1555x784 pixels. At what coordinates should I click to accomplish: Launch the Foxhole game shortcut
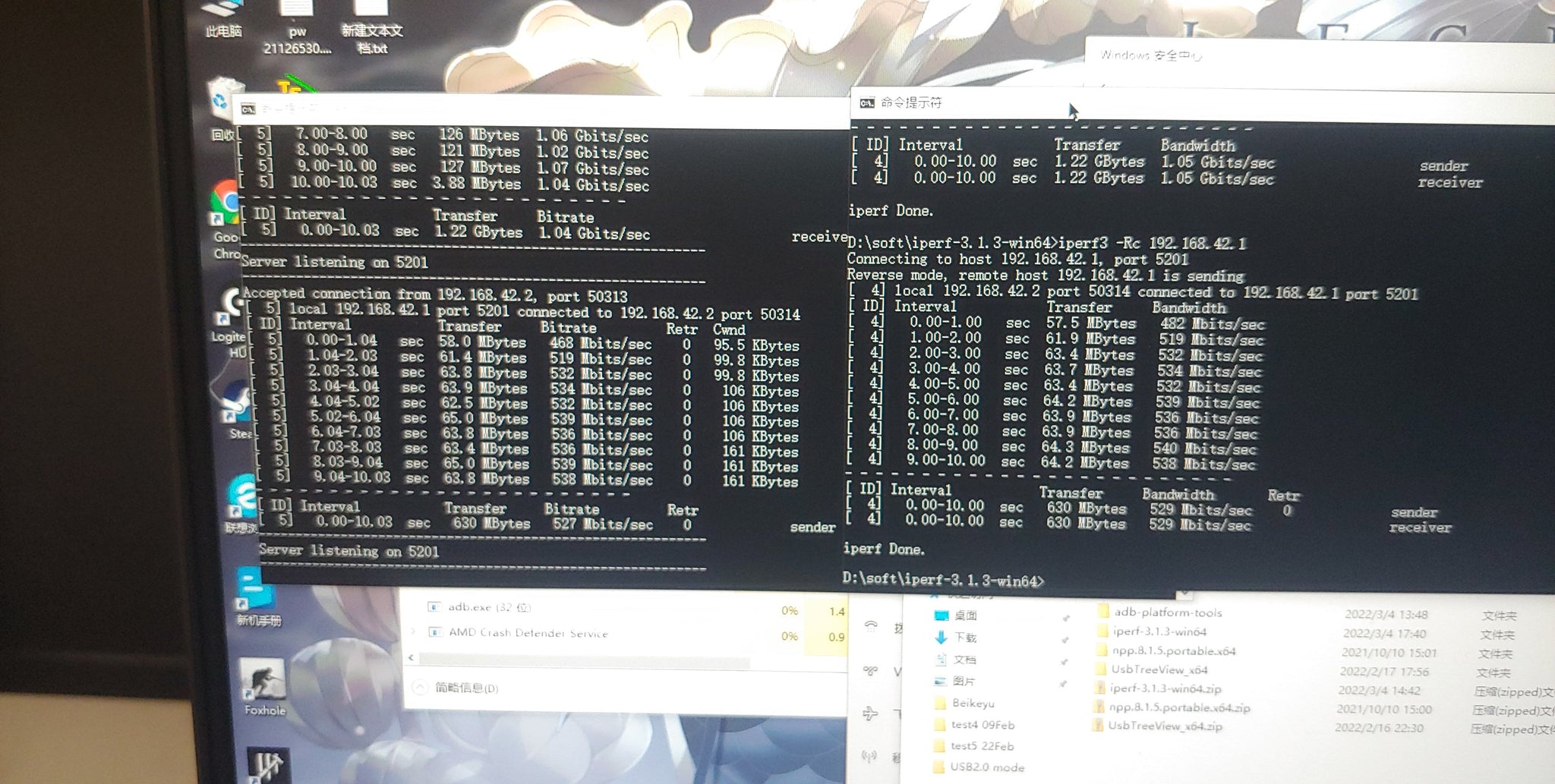264,687
